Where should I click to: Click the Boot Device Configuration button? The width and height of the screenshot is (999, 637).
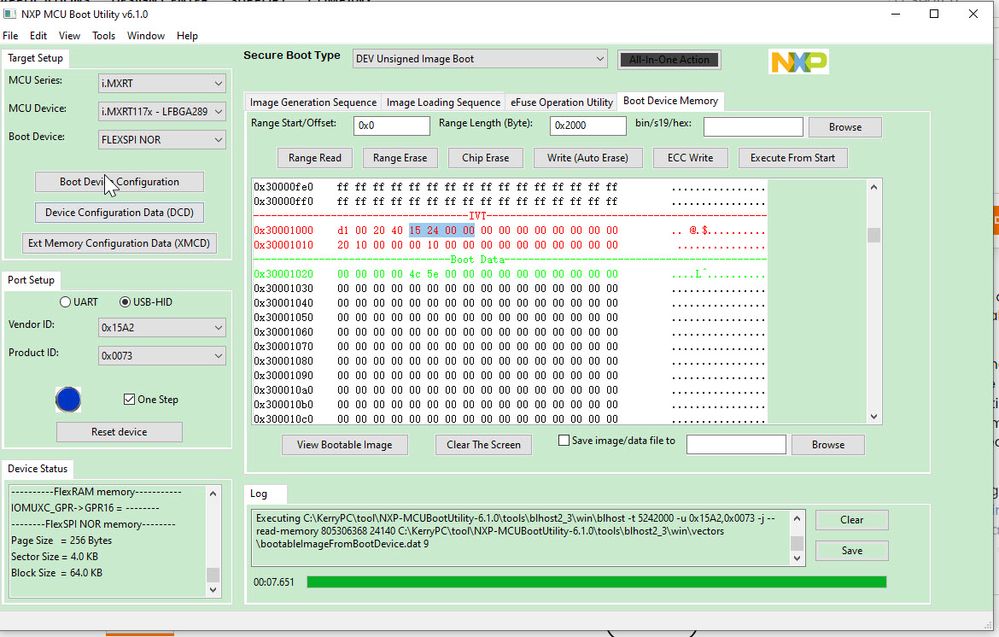pos(119,182)
